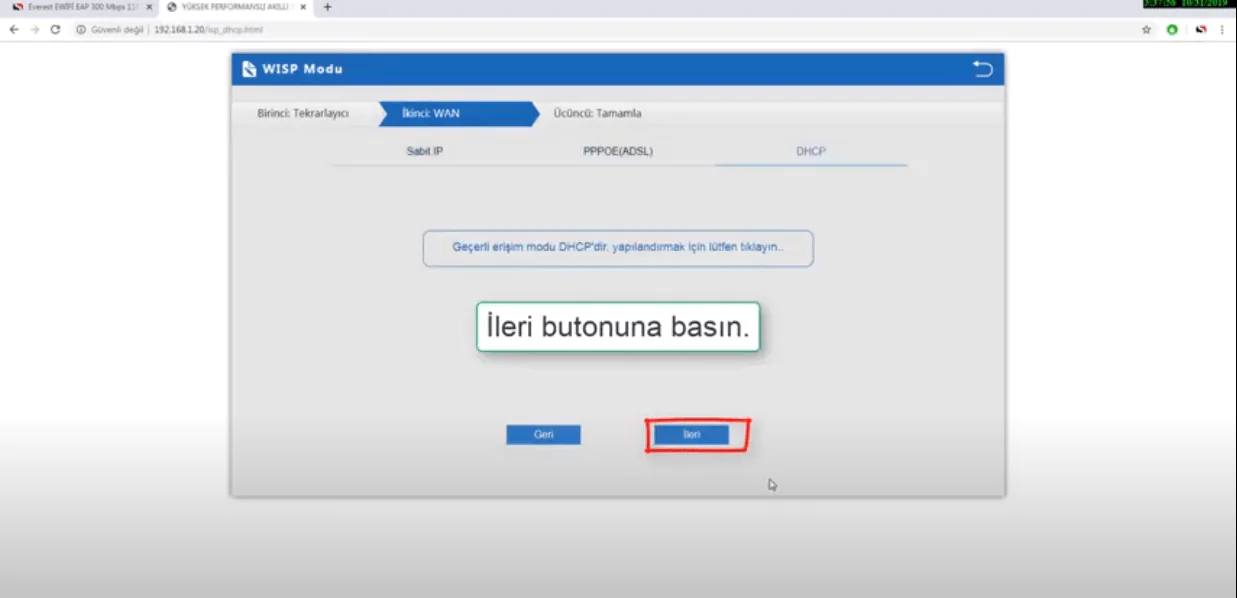
Task: Close the YÜKSEK PERFORMANSLI AKILLI tab
Action: coord(303,7)
